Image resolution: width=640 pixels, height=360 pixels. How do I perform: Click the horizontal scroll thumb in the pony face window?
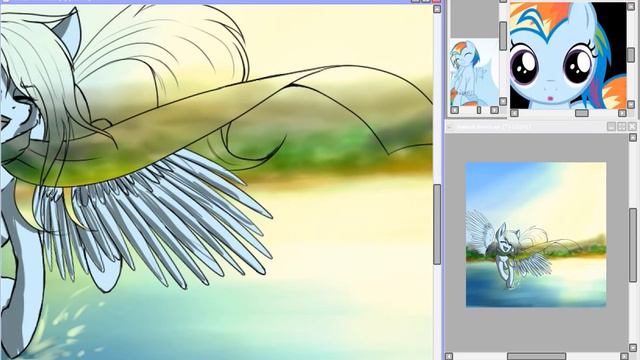(582, 113)
